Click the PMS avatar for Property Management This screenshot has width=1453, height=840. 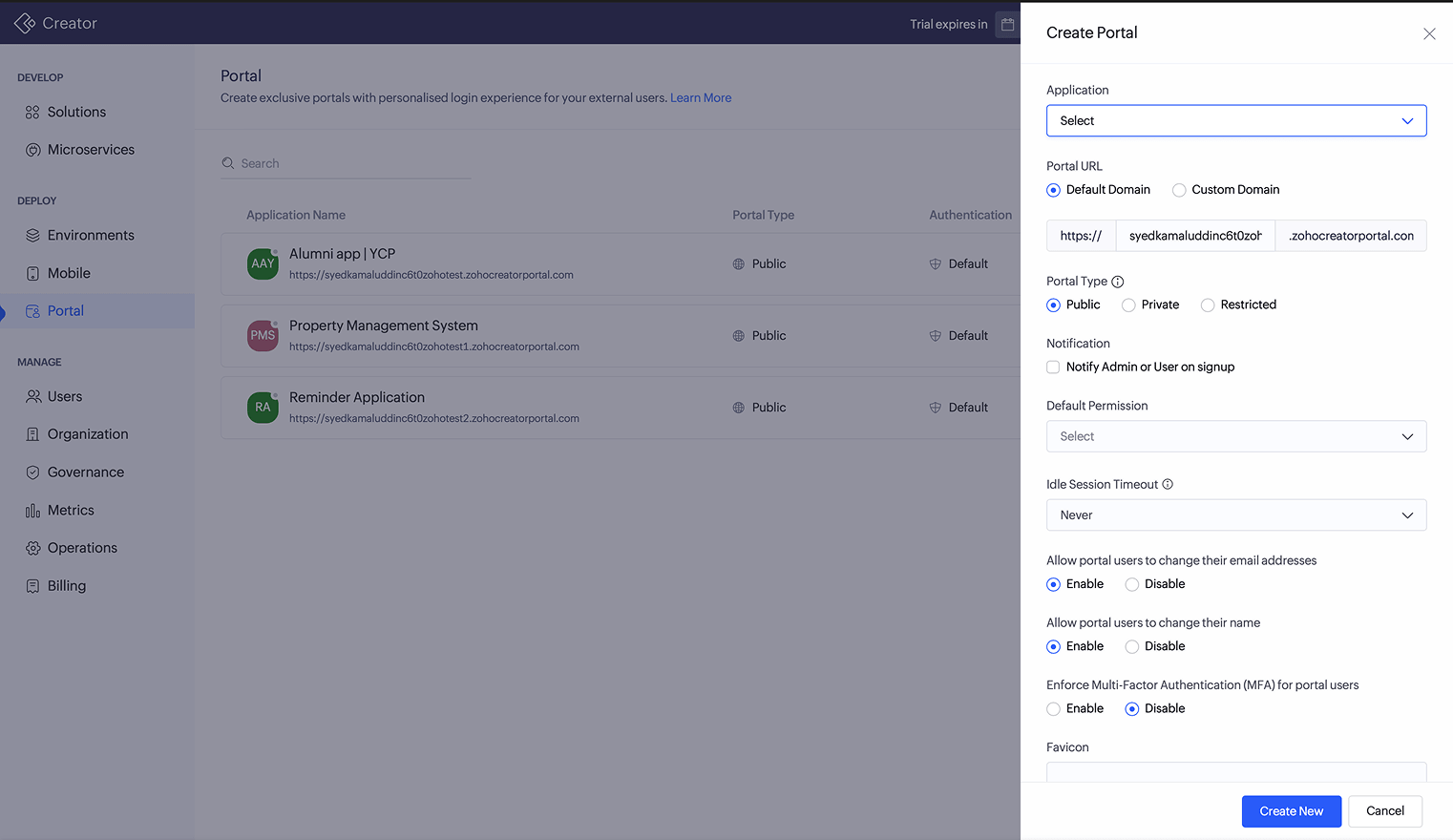coord(263,336)
